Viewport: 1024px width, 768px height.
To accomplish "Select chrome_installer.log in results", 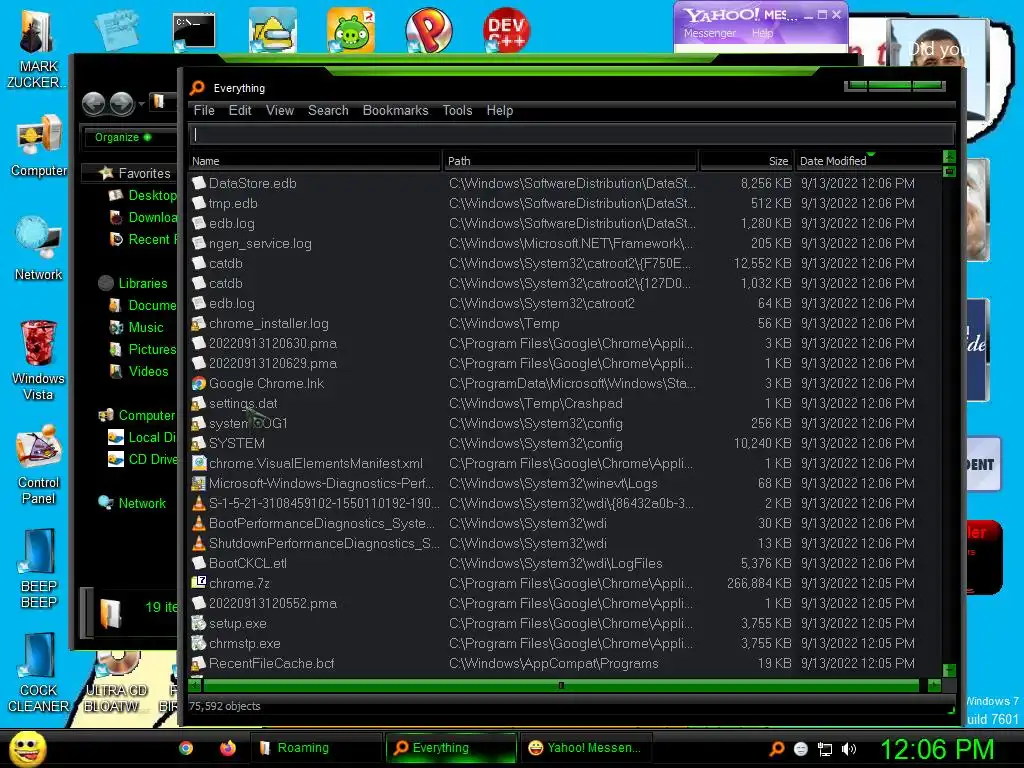I will [x=565, y=323].
